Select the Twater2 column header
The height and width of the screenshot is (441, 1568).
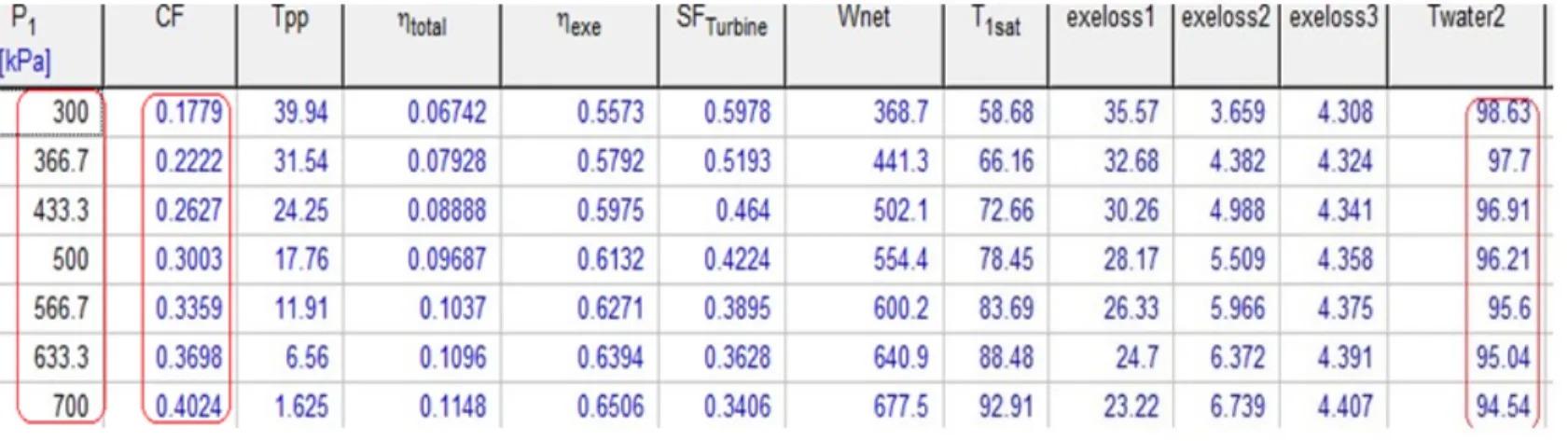point(1466,44)
